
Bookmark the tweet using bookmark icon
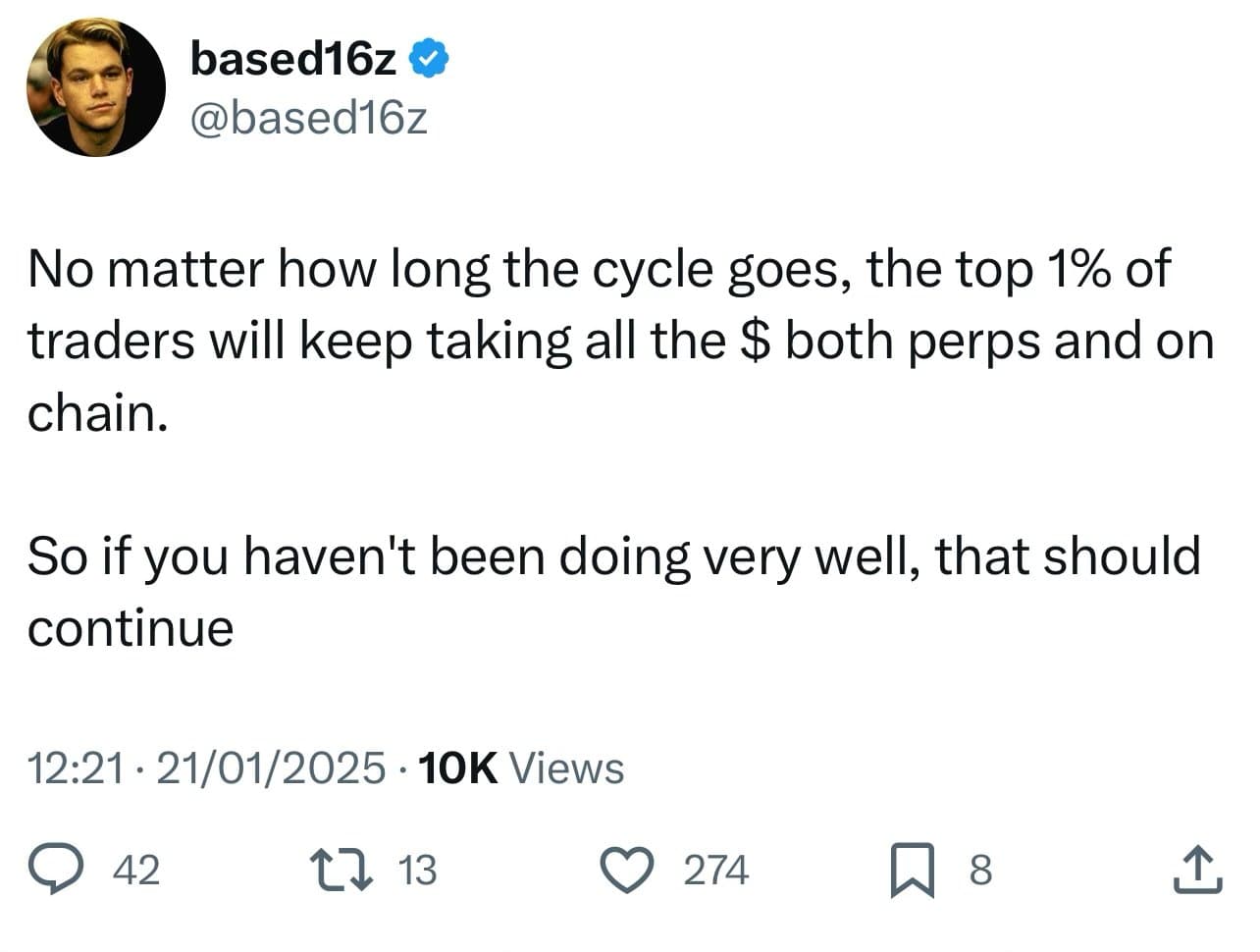point(913,872)
